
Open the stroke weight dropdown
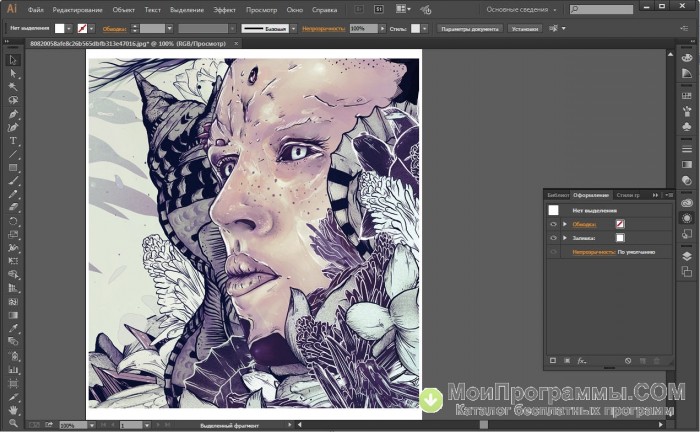coord(170,28)
